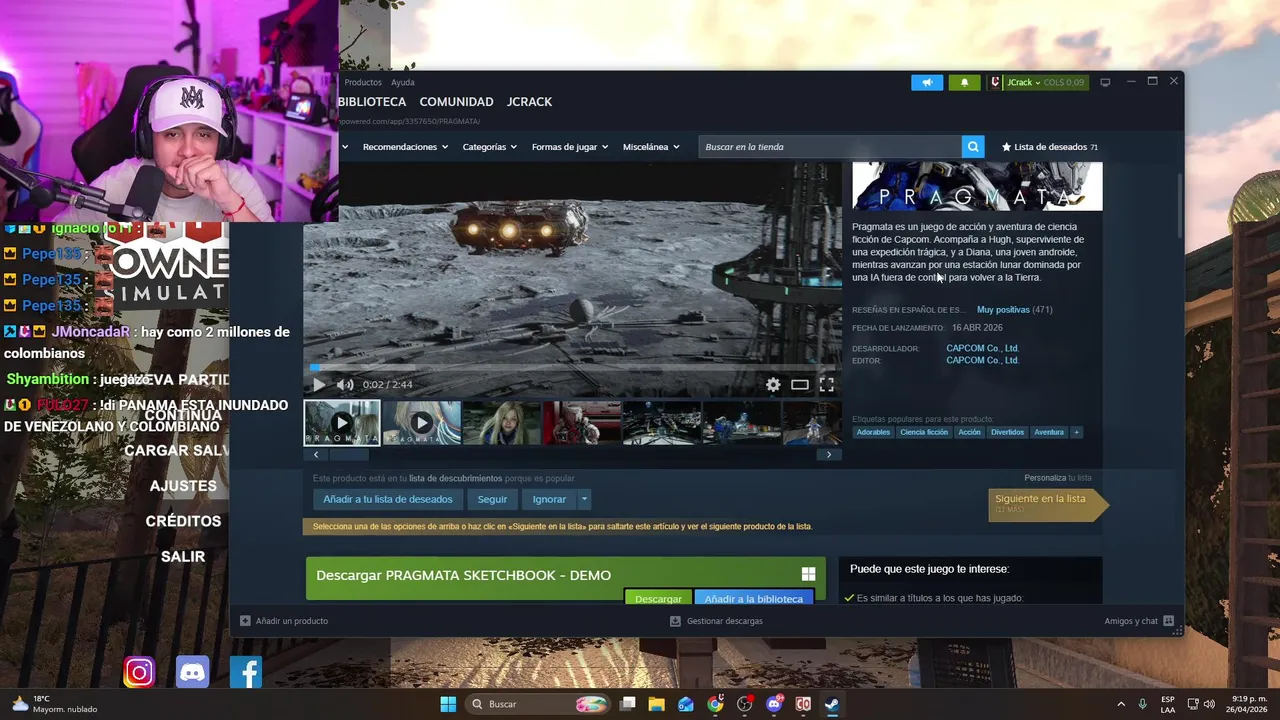Focus the Buscar en la tienda field
1280x720 pixels.
pyautogui.click(x=830, y=147)
